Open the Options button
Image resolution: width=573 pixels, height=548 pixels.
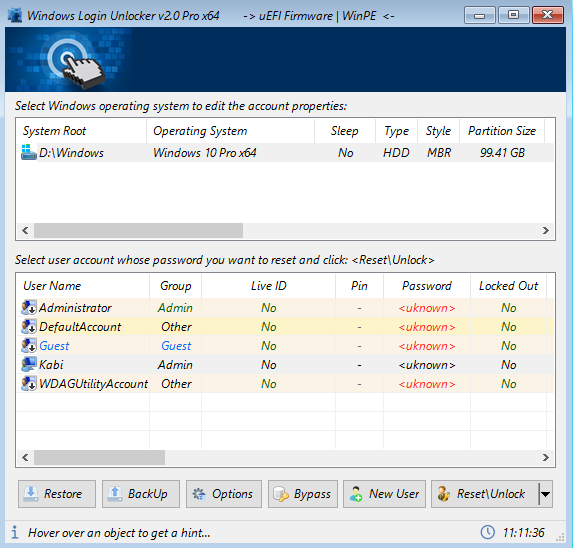[224, 494]
